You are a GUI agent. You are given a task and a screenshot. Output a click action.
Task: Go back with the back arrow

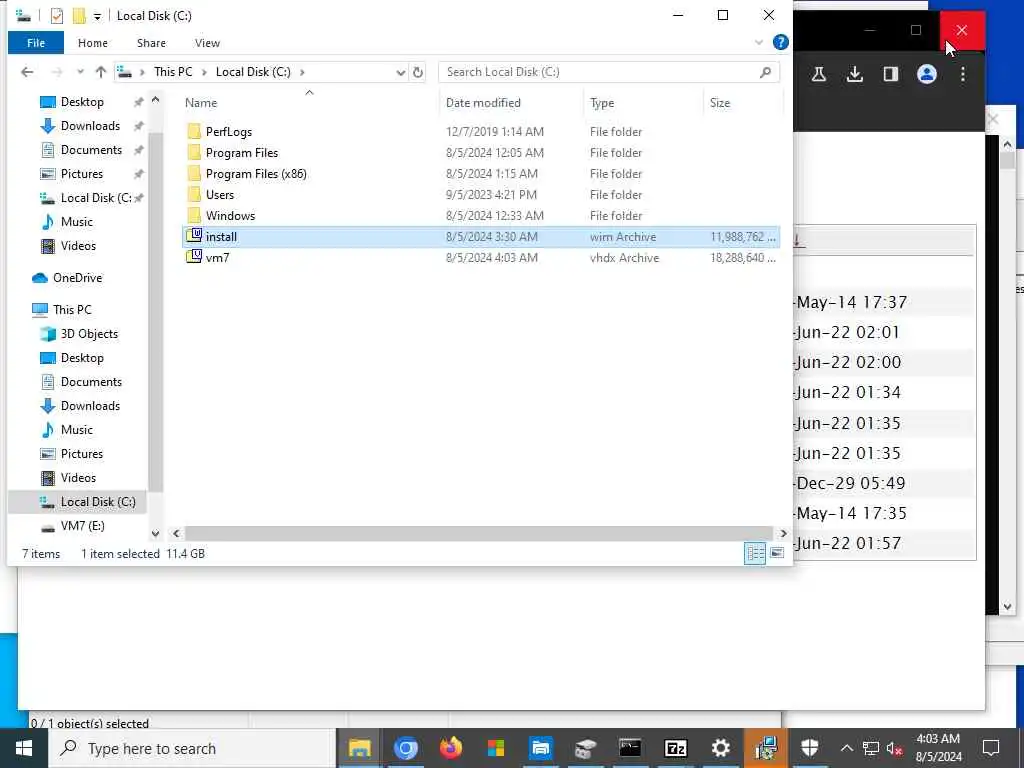tap(27, 72)
